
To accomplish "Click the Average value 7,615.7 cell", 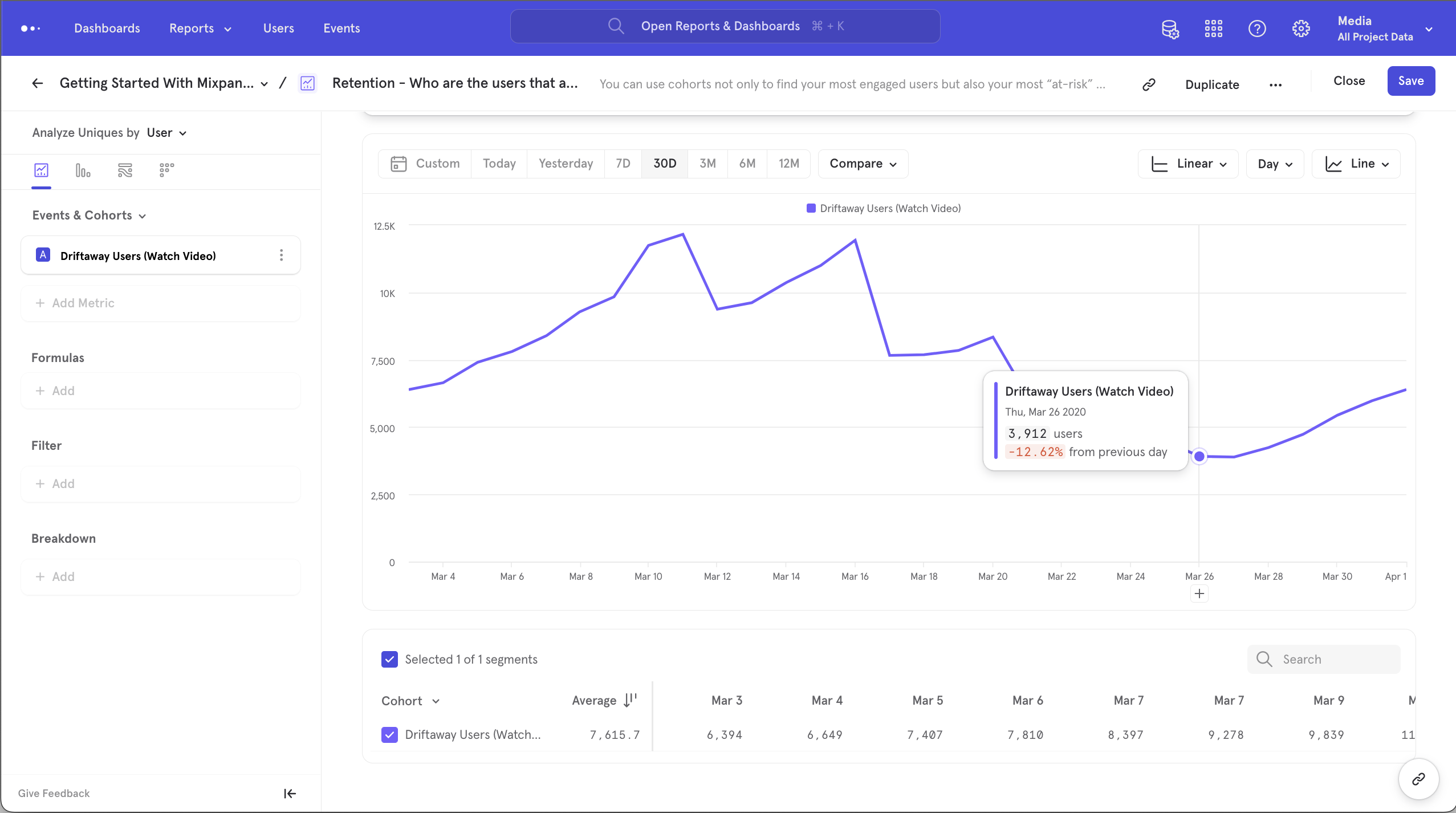I will point(615,735).
